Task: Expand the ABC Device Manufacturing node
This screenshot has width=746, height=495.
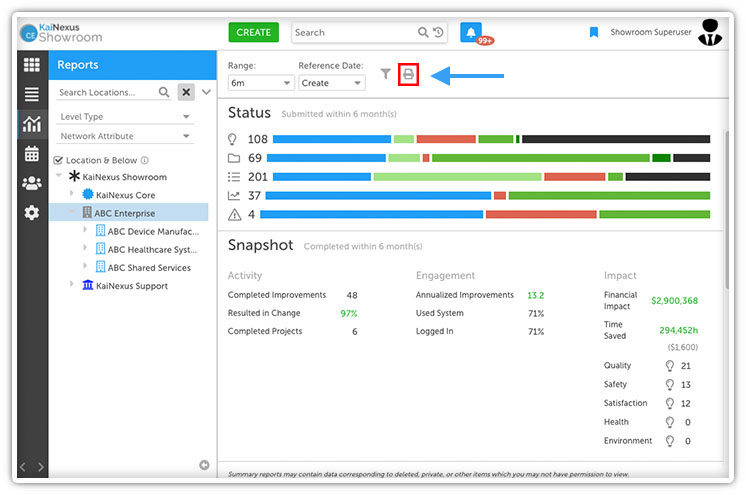Action: pos(85,229)
